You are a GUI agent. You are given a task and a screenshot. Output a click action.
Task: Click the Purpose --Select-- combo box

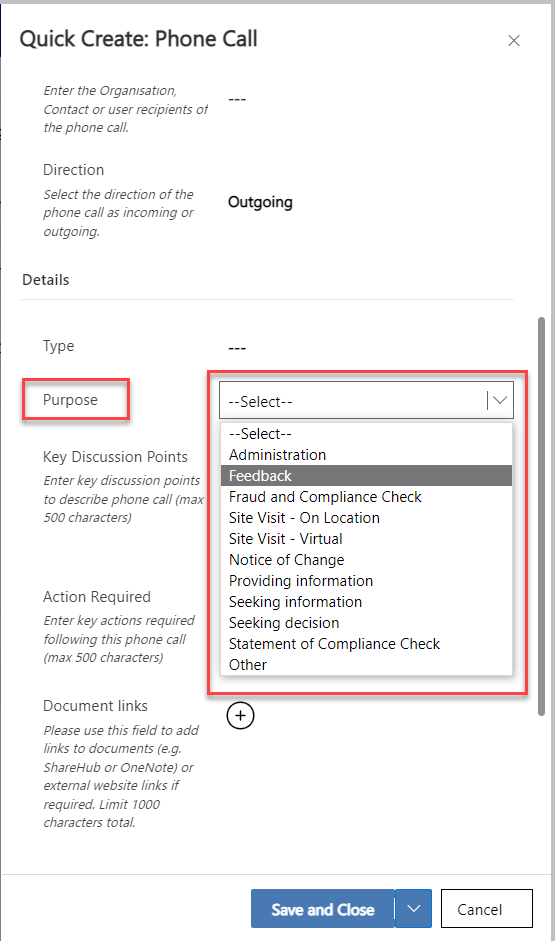(366, 400)
